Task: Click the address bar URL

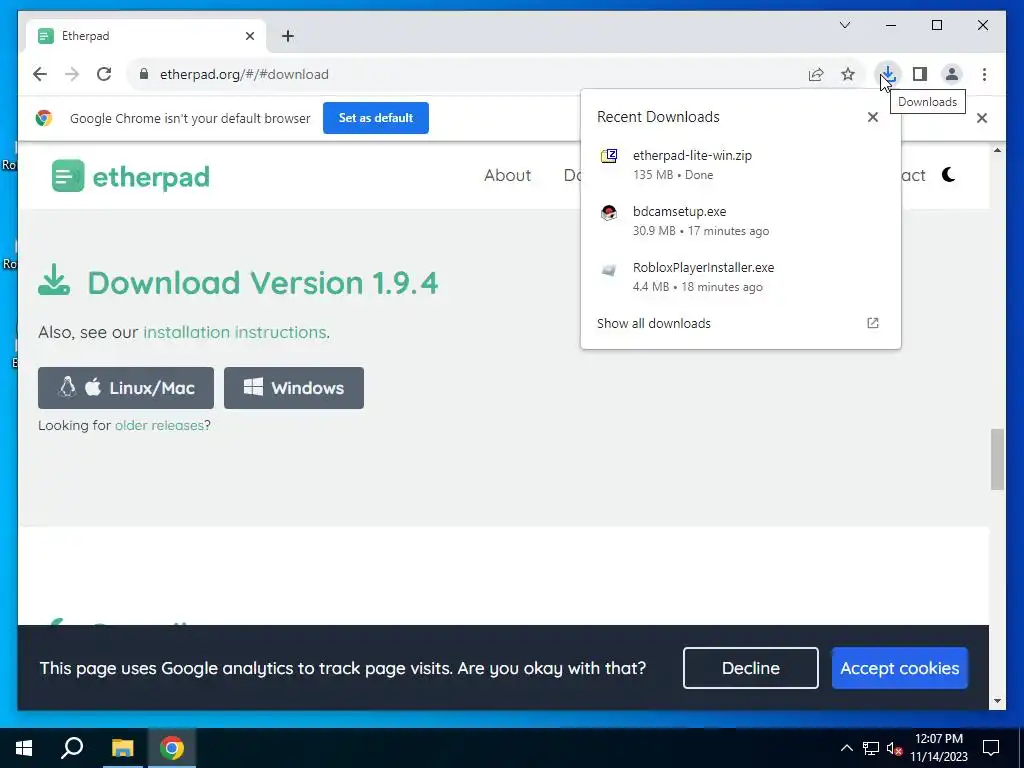Action: click(x=244, y=74)
